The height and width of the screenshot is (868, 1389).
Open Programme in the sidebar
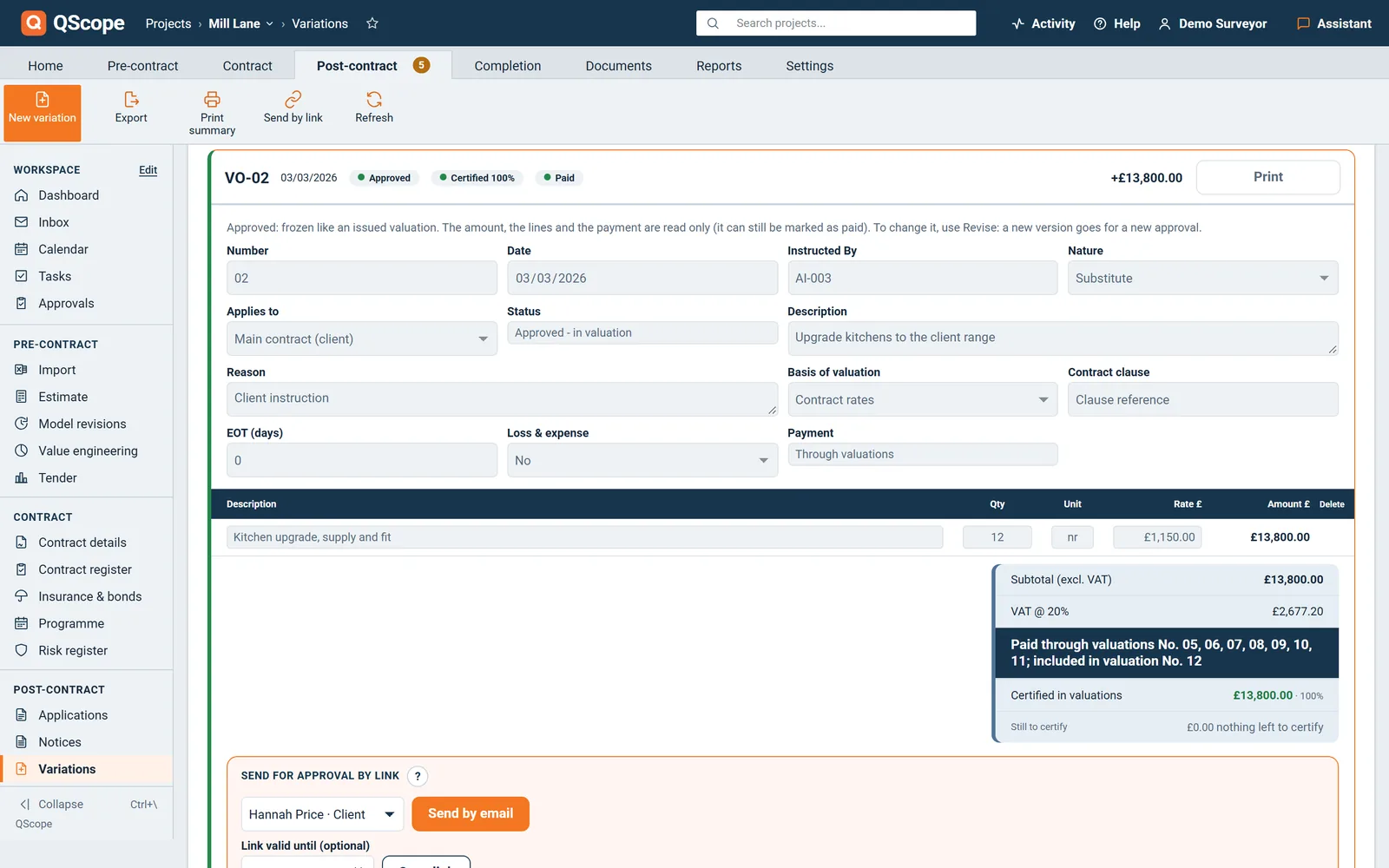(x=86, y=623)
